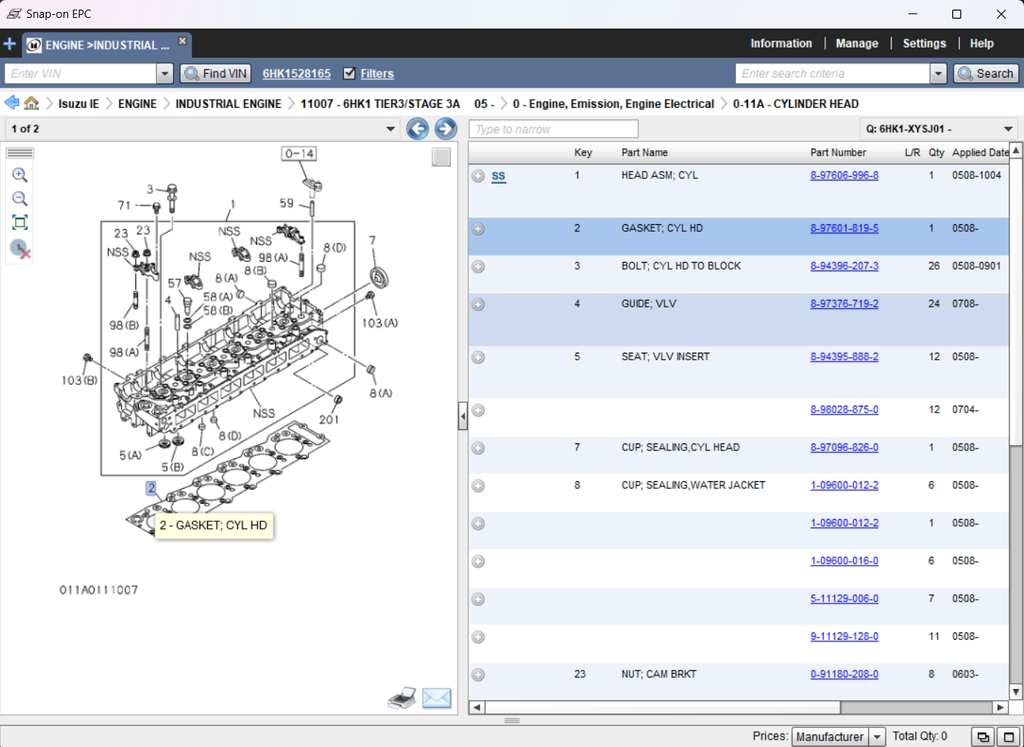The image size is (1024, 747).
Task: Add GASKET; CYL HD row to list
Action: click(478, 229)
